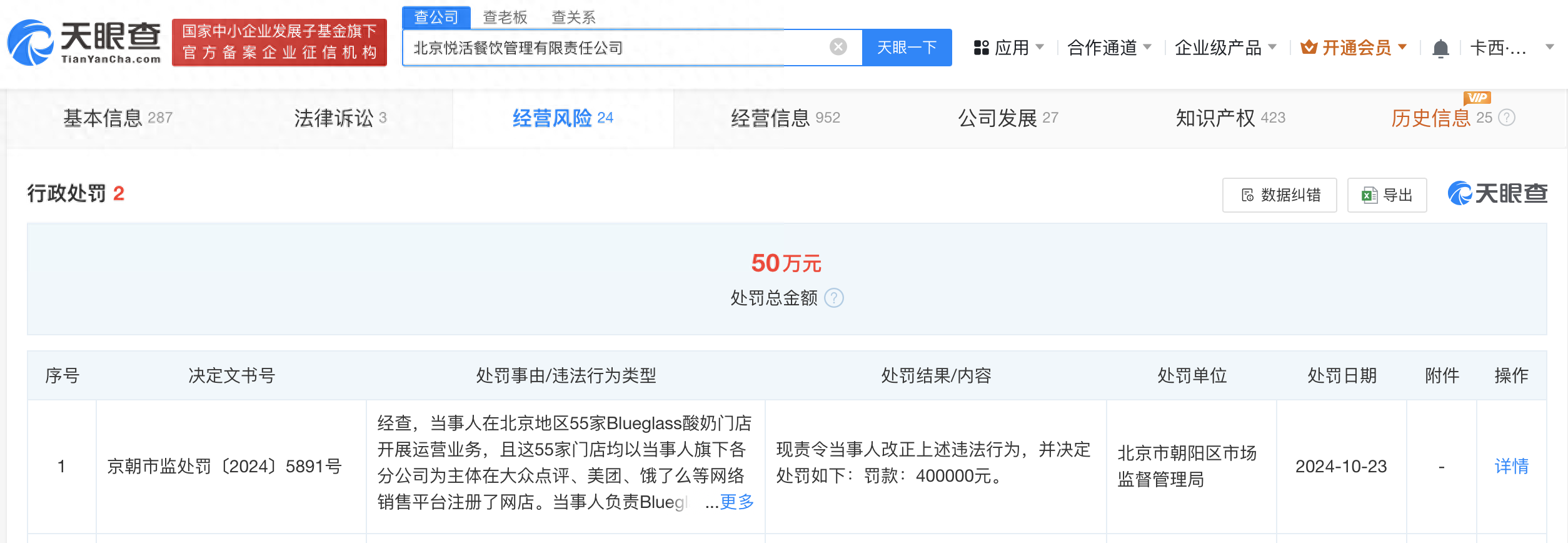Switch to the 查老板 search tab
1568x543 pixels.
[505, 17]
